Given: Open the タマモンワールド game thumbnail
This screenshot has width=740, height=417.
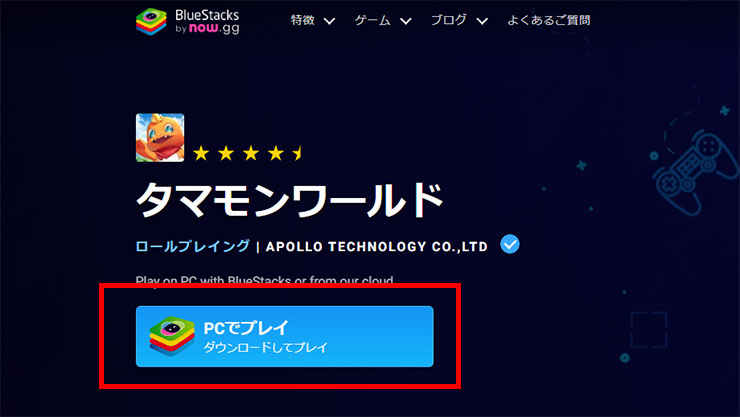Looking at the screenshot, I should pos(160,138).
